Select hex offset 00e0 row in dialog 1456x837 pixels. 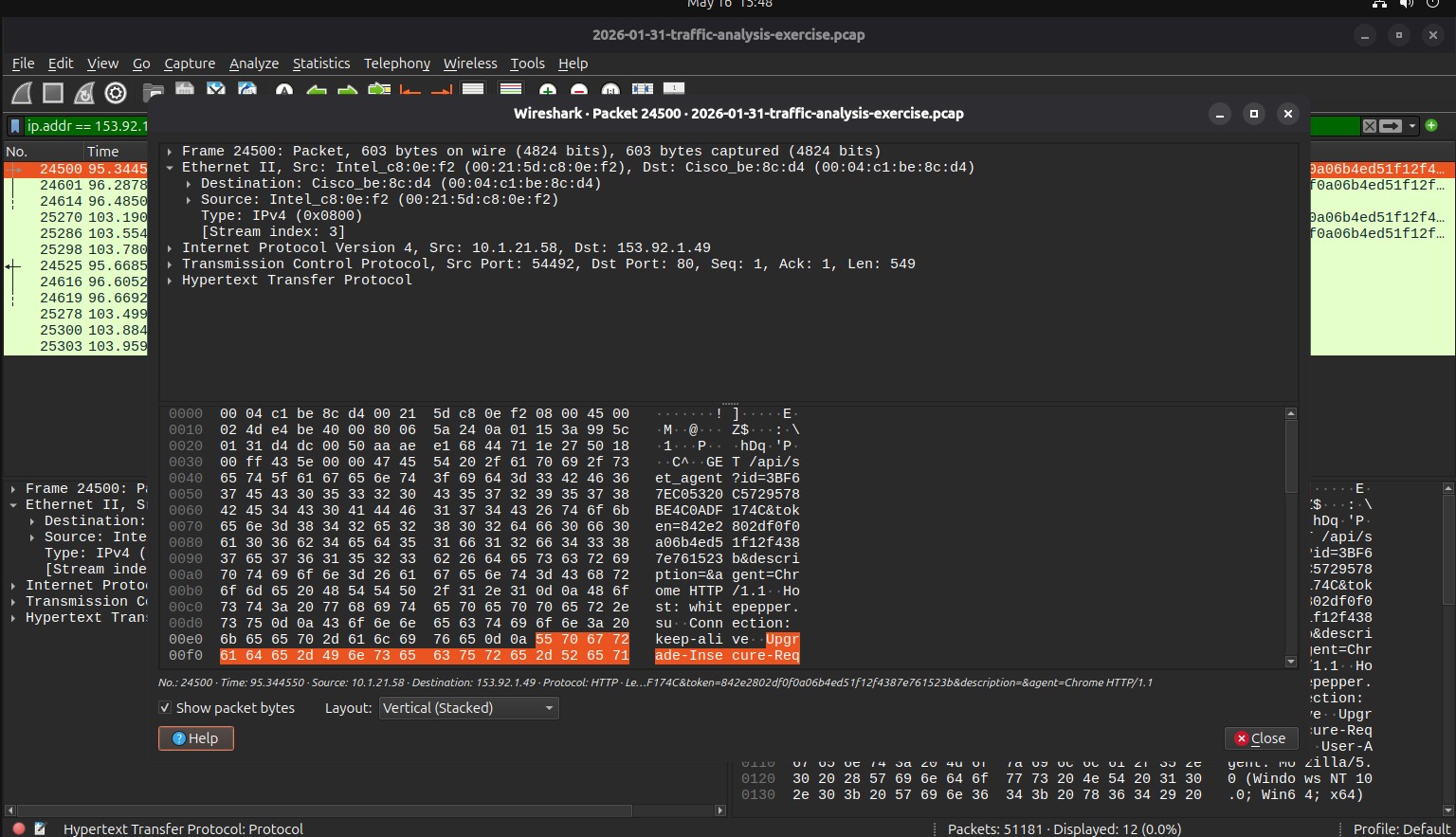click(484, 640)
